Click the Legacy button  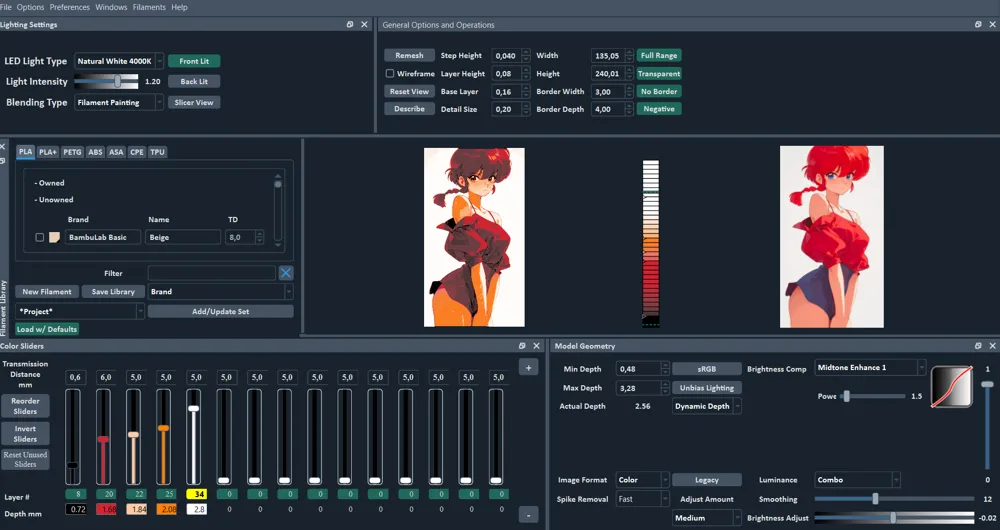click(x=707, y=480)
